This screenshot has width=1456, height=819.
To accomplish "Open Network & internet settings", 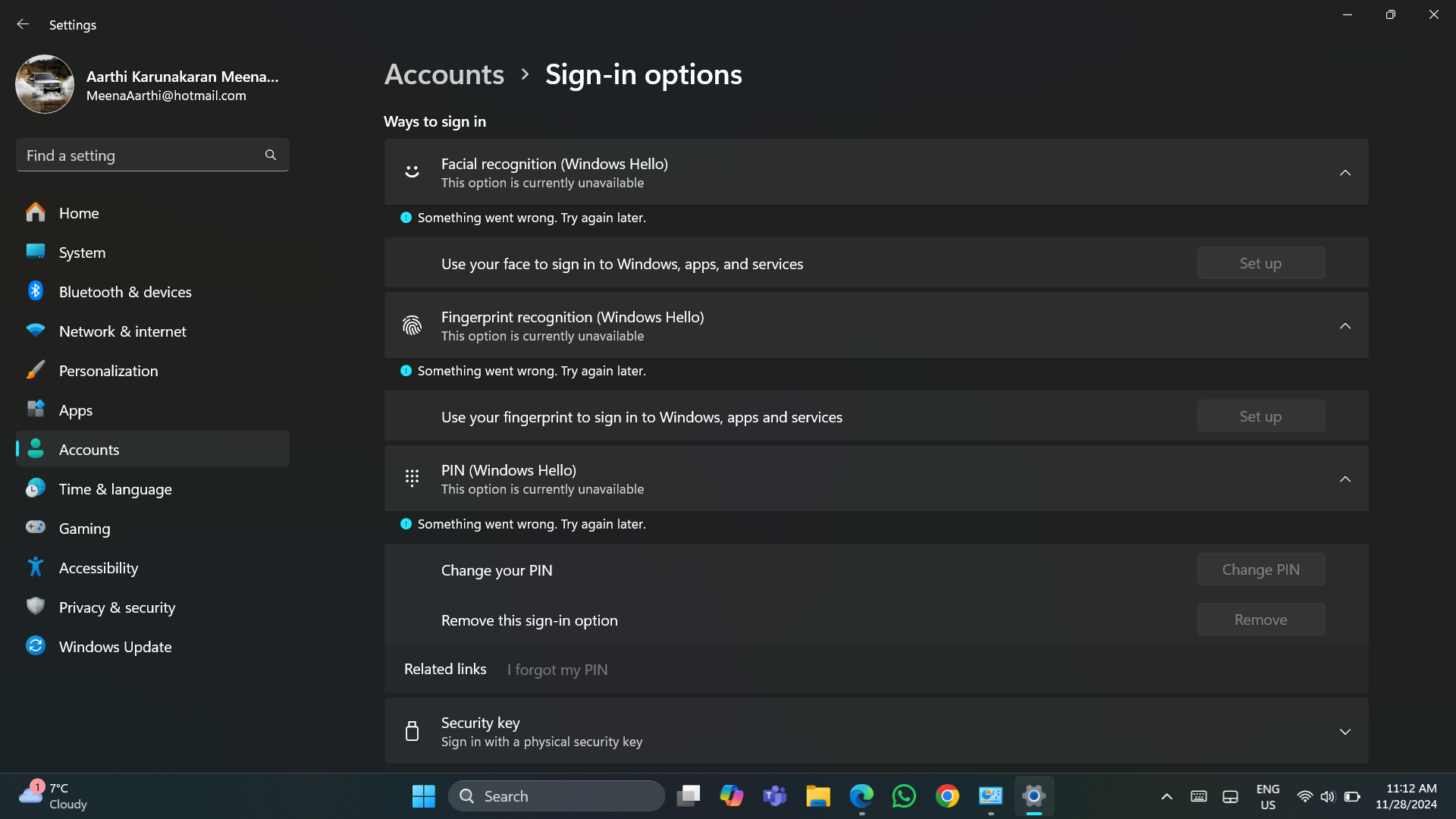I will point(152,331).
